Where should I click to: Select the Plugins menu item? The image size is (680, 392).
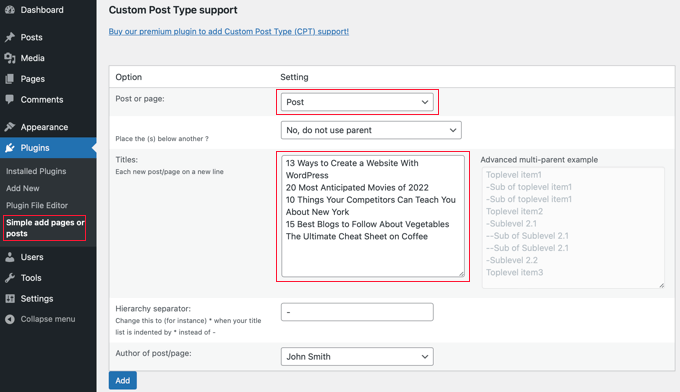(48, 148)
